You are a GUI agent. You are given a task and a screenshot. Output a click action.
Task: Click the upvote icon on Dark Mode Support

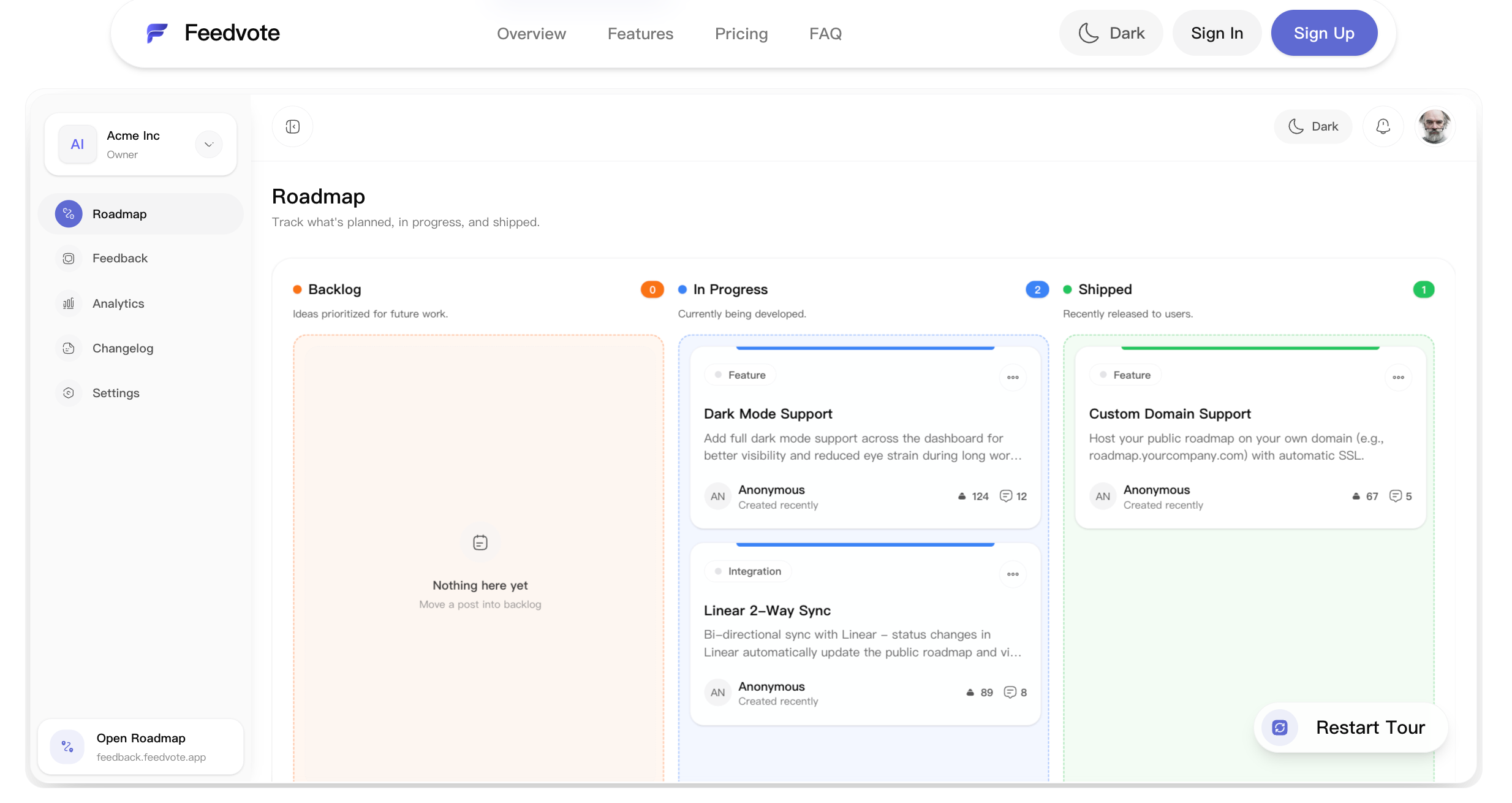tap(962, 497)
